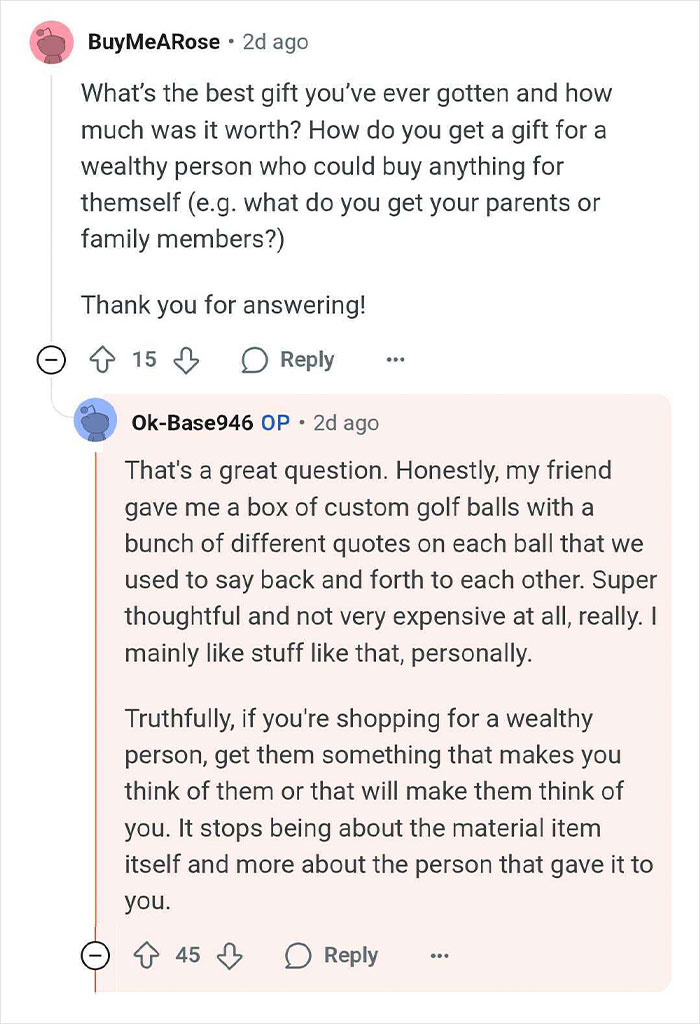Upvote Ok-Base946's reply
The height and width of the screenshot is (1024, 700).
(149, 955)
